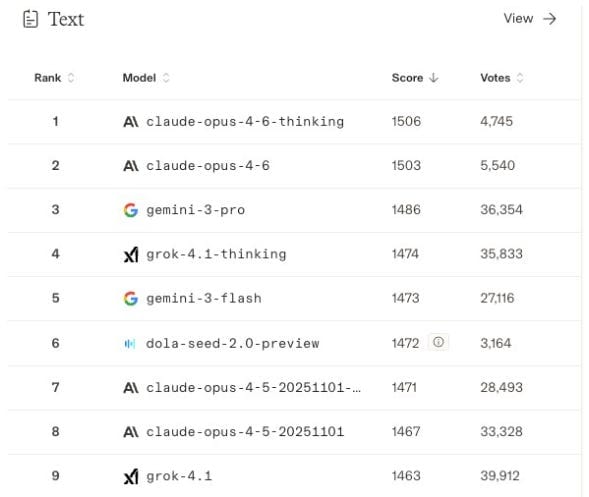Select claude-opus-4-5-20251101 in rank 8
The height and width of the screenshot is (497, 589).
pyautogui.click(x=245, y=432)
